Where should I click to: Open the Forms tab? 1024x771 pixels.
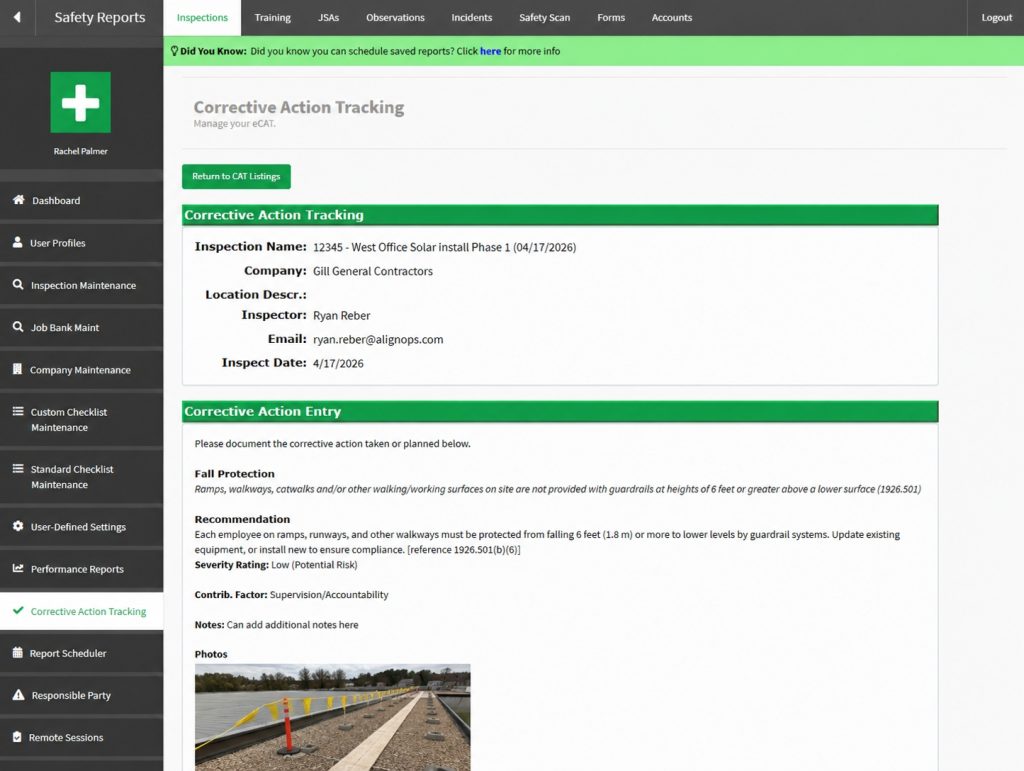[611, 18]
